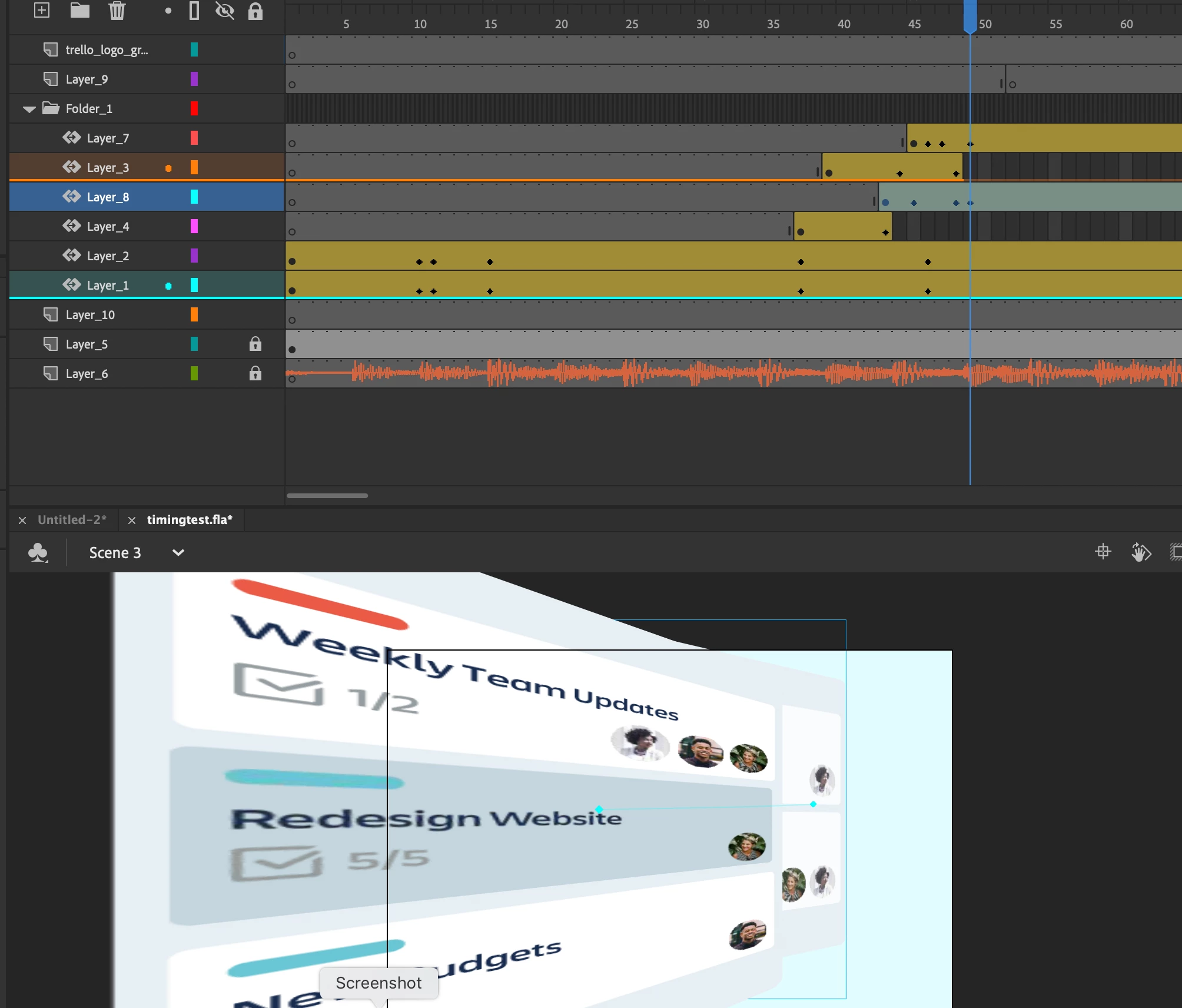Collapse the Folder_1 layer folder
Viewport: 1182px width, 1008px height.
tap(29, 109)
